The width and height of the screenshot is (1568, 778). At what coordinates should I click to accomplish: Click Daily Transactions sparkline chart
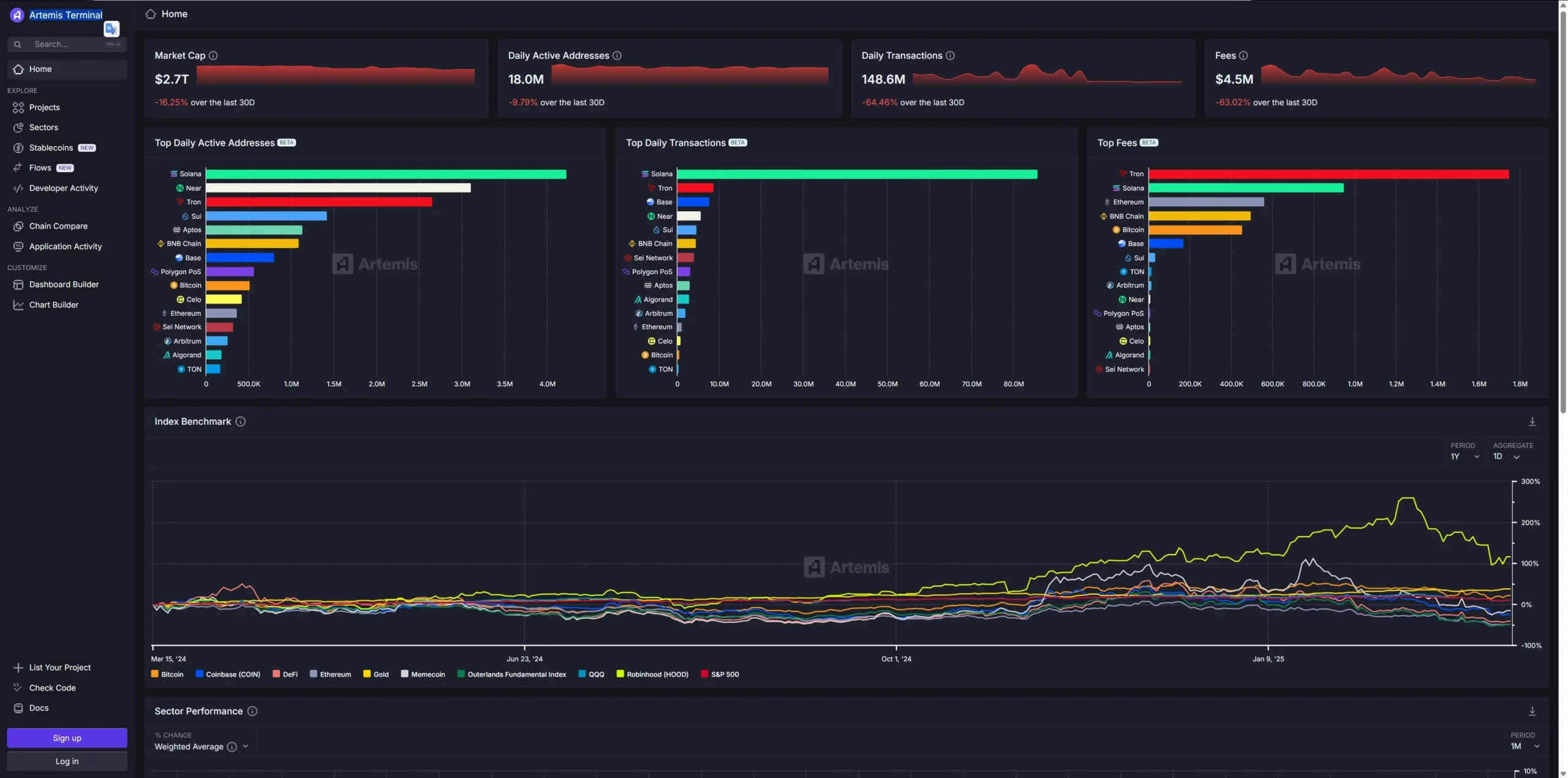[1047, 73]
